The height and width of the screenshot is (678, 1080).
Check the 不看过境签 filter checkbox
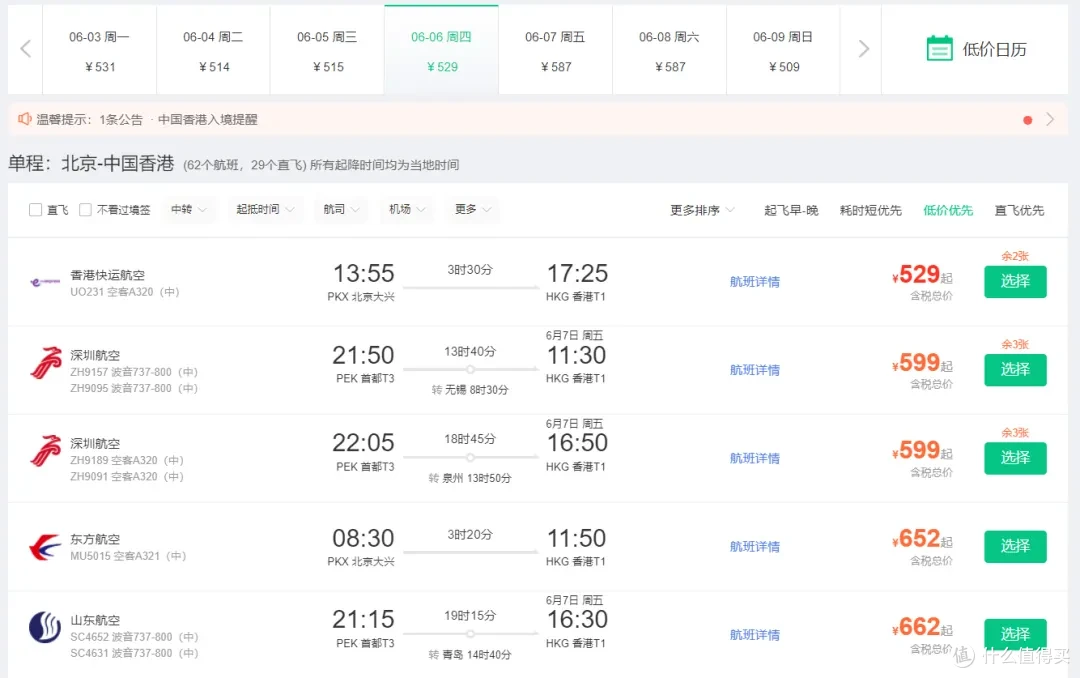[85, 209]
